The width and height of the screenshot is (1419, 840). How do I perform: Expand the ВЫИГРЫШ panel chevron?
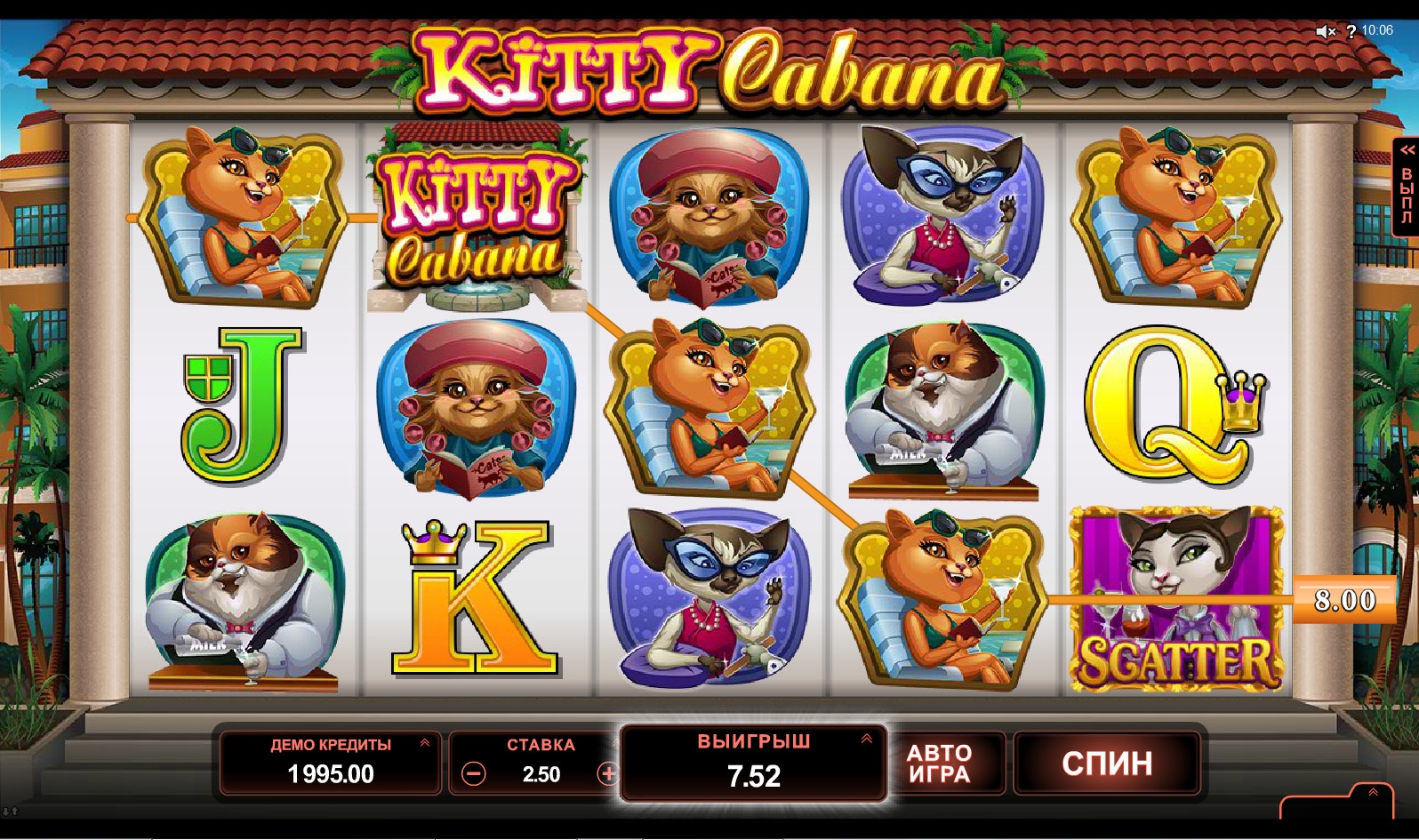(x=867, y=739)
